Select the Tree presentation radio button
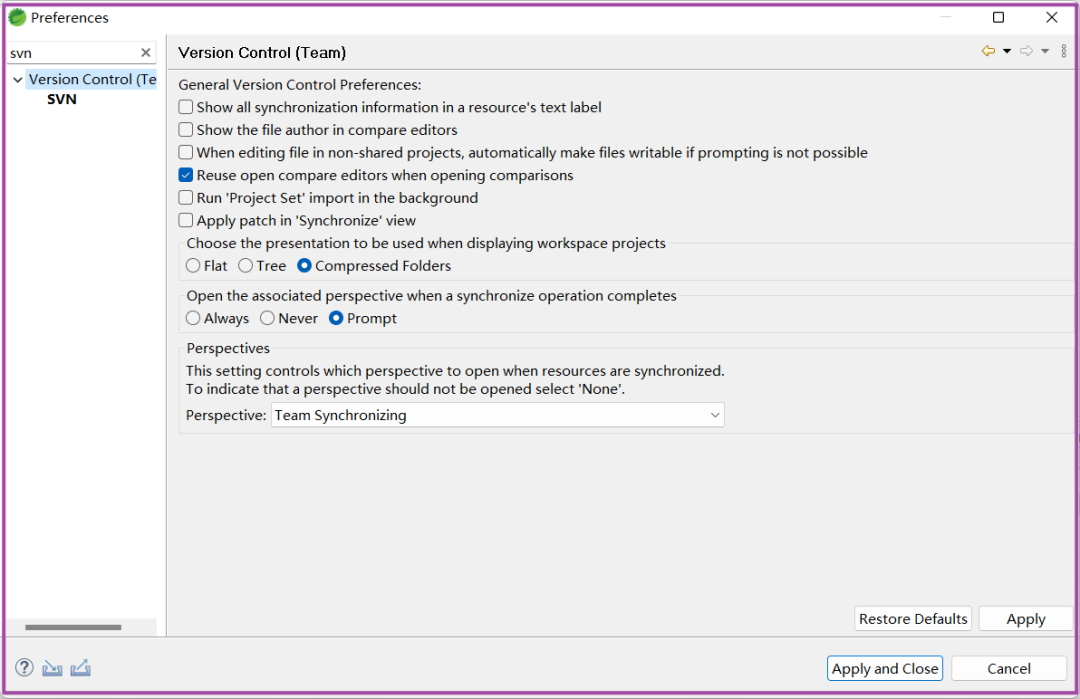 pyautogui.click(x=246, y=266)
